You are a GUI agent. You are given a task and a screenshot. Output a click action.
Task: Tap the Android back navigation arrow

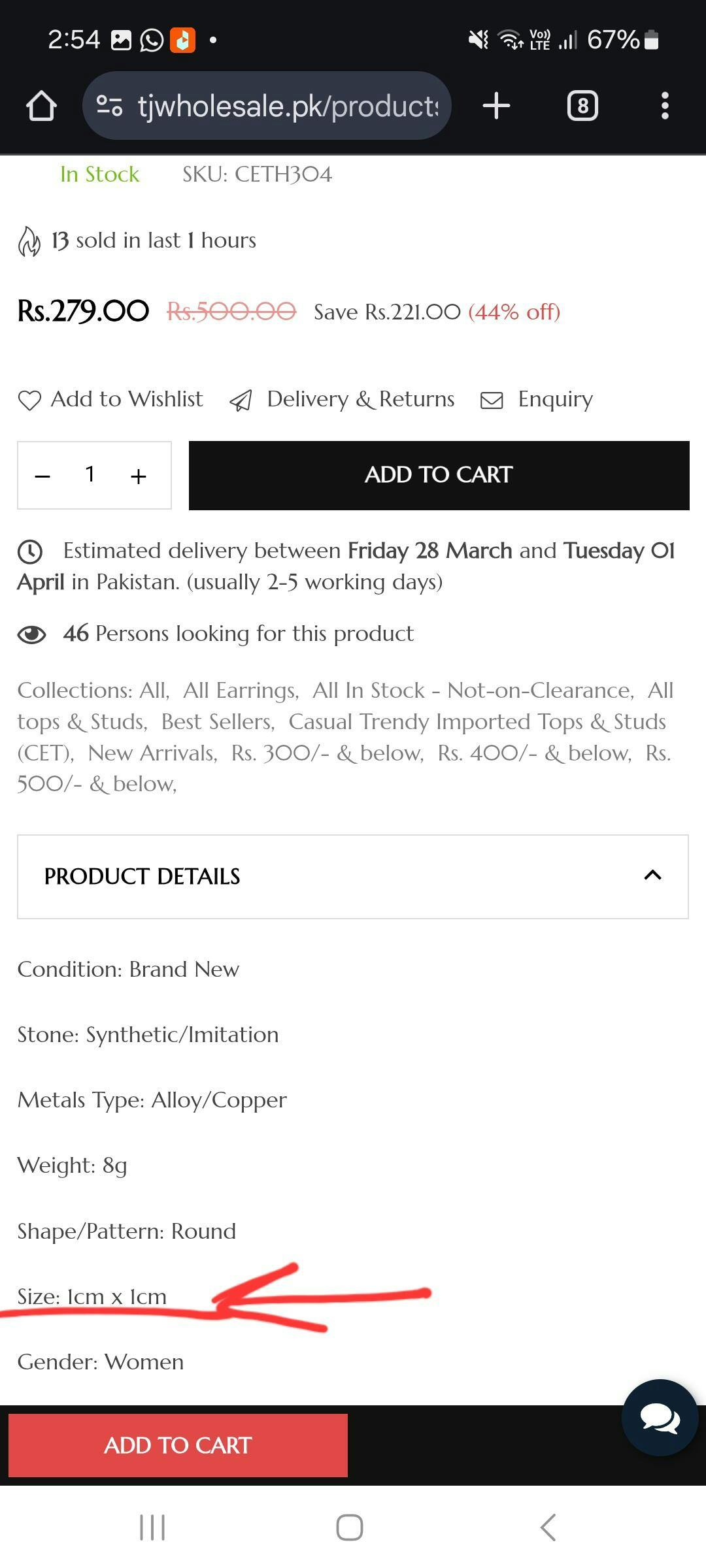[x=548, y=1527]
